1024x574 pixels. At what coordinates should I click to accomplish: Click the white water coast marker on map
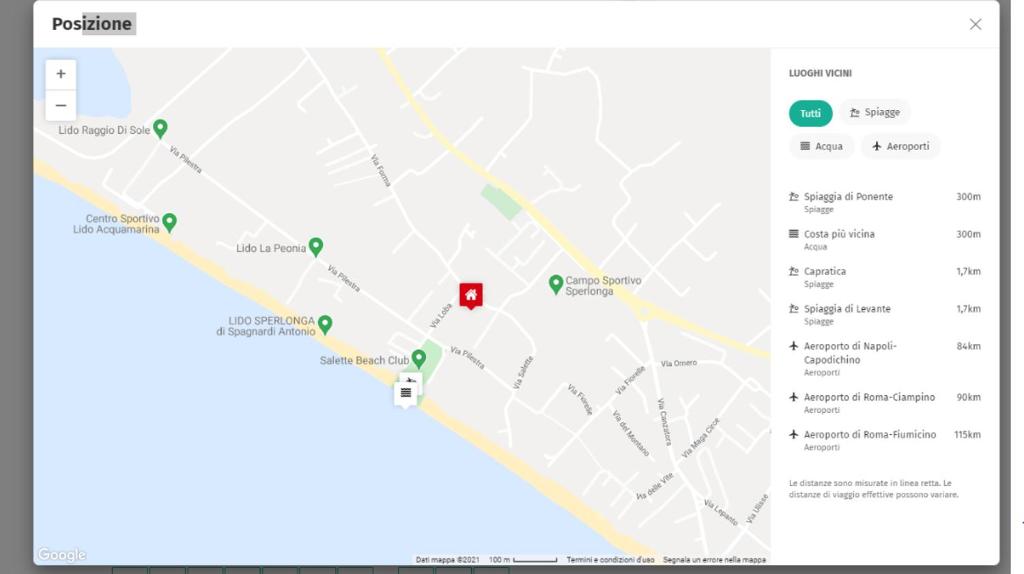(406, 393)
